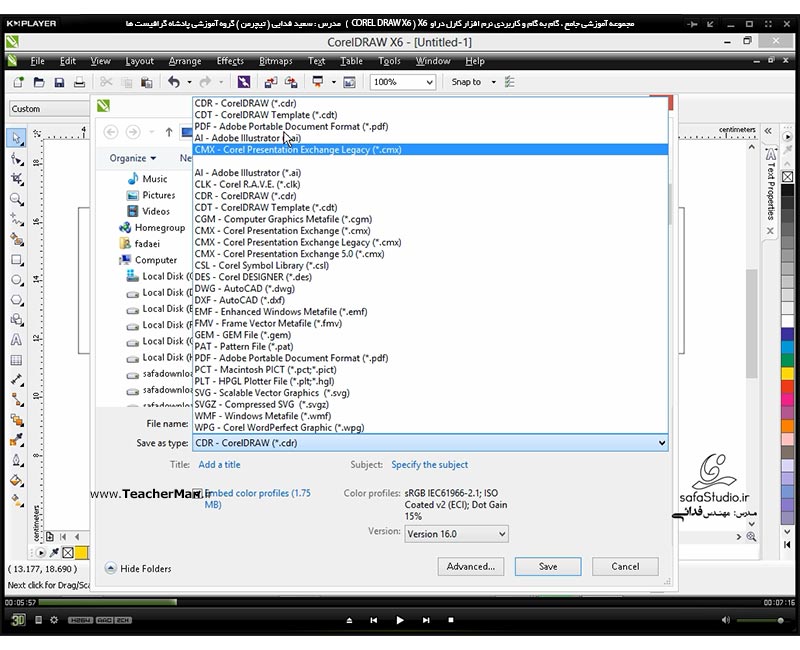The image size is (800, 650).
Task: Select the Crop tool
Action: (x=16, y=179)
